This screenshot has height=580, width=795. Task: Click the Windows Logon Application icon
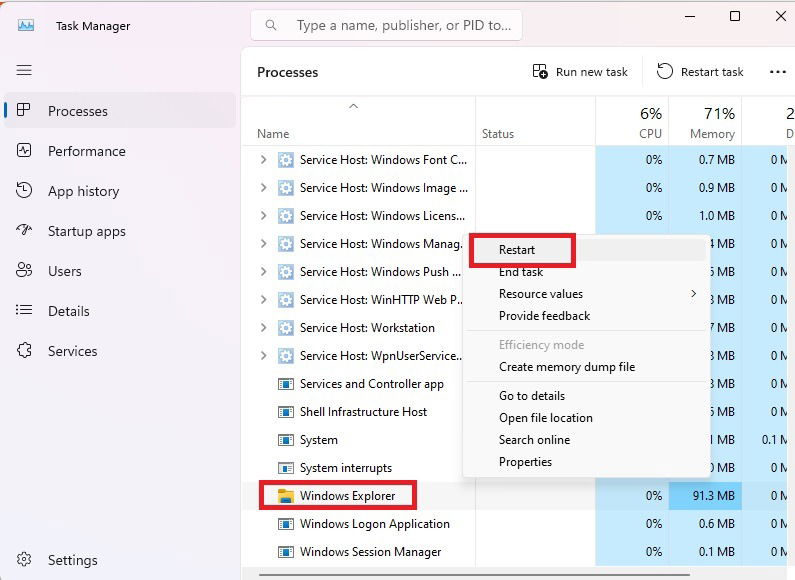pyautogui.click(x=286, y=524)
